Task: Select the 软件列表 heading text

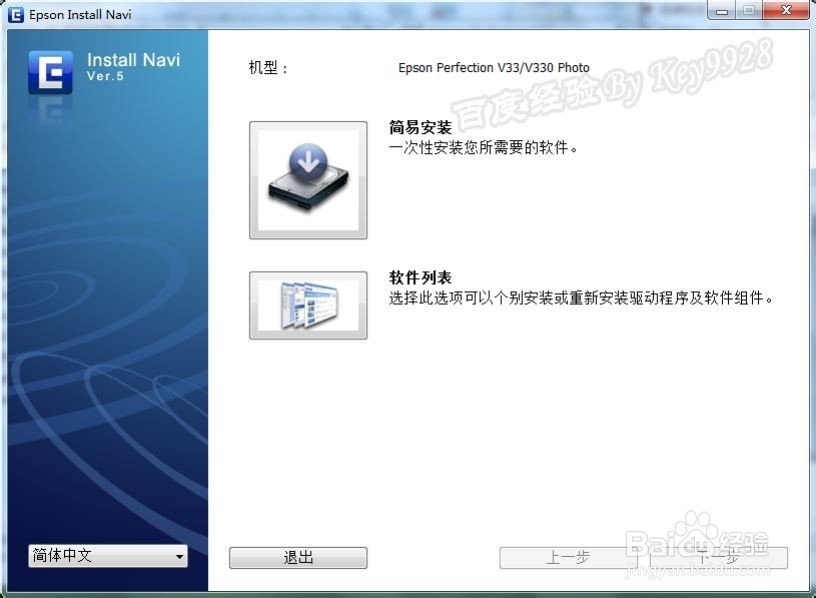Action: coord(420,277)
